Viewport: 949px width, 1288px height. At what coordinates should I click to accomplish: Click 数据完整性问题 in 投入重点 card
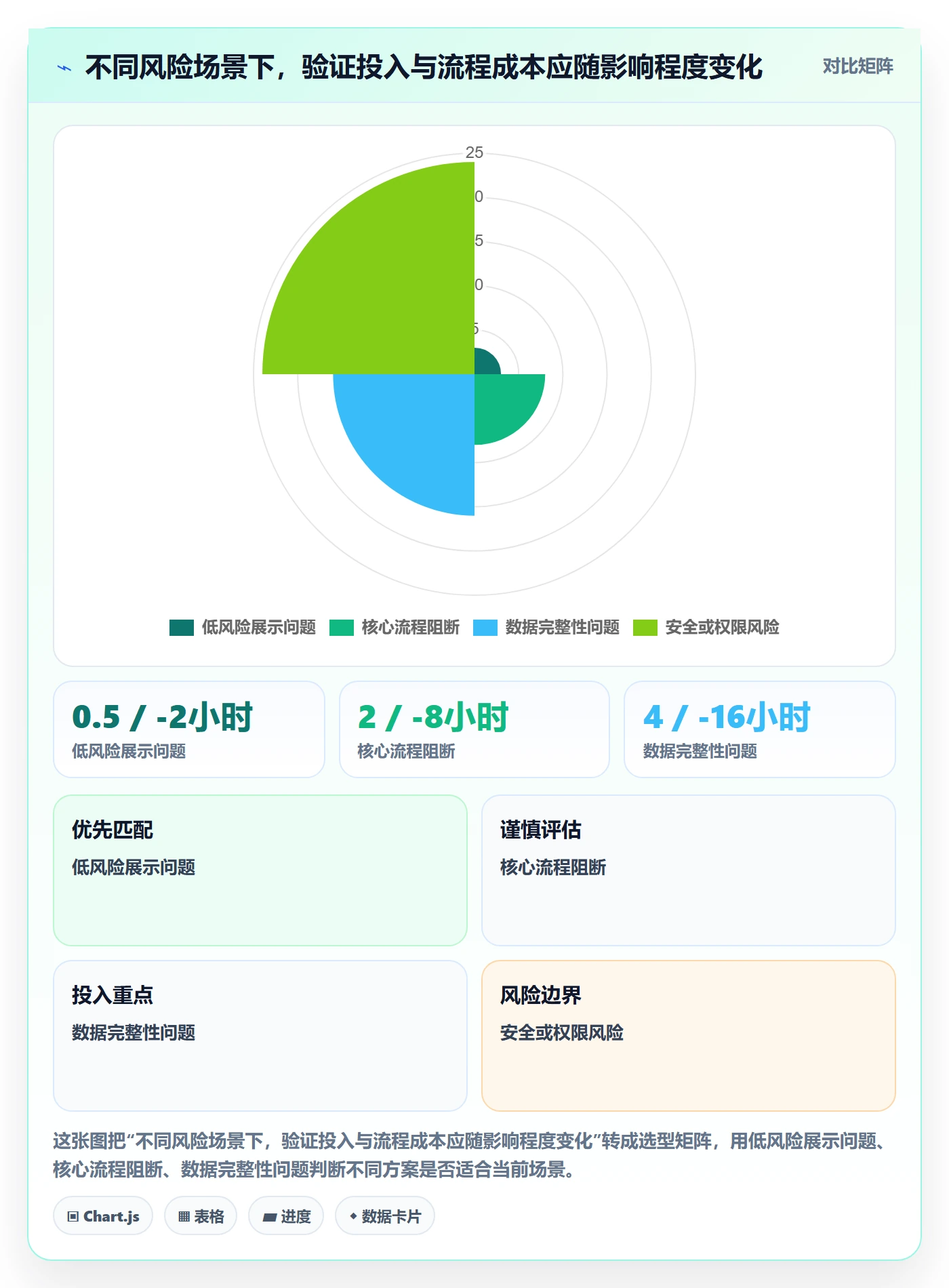tap(134, 1032)
